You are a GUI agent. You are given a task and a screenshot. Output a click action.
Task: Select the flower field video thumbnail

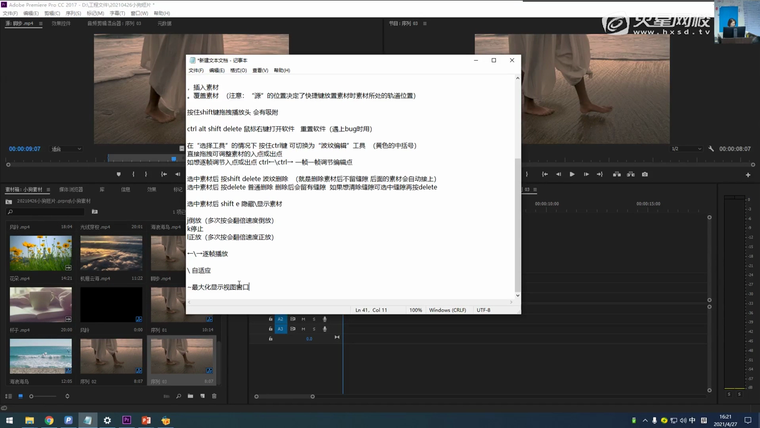(x=40, y=254)
